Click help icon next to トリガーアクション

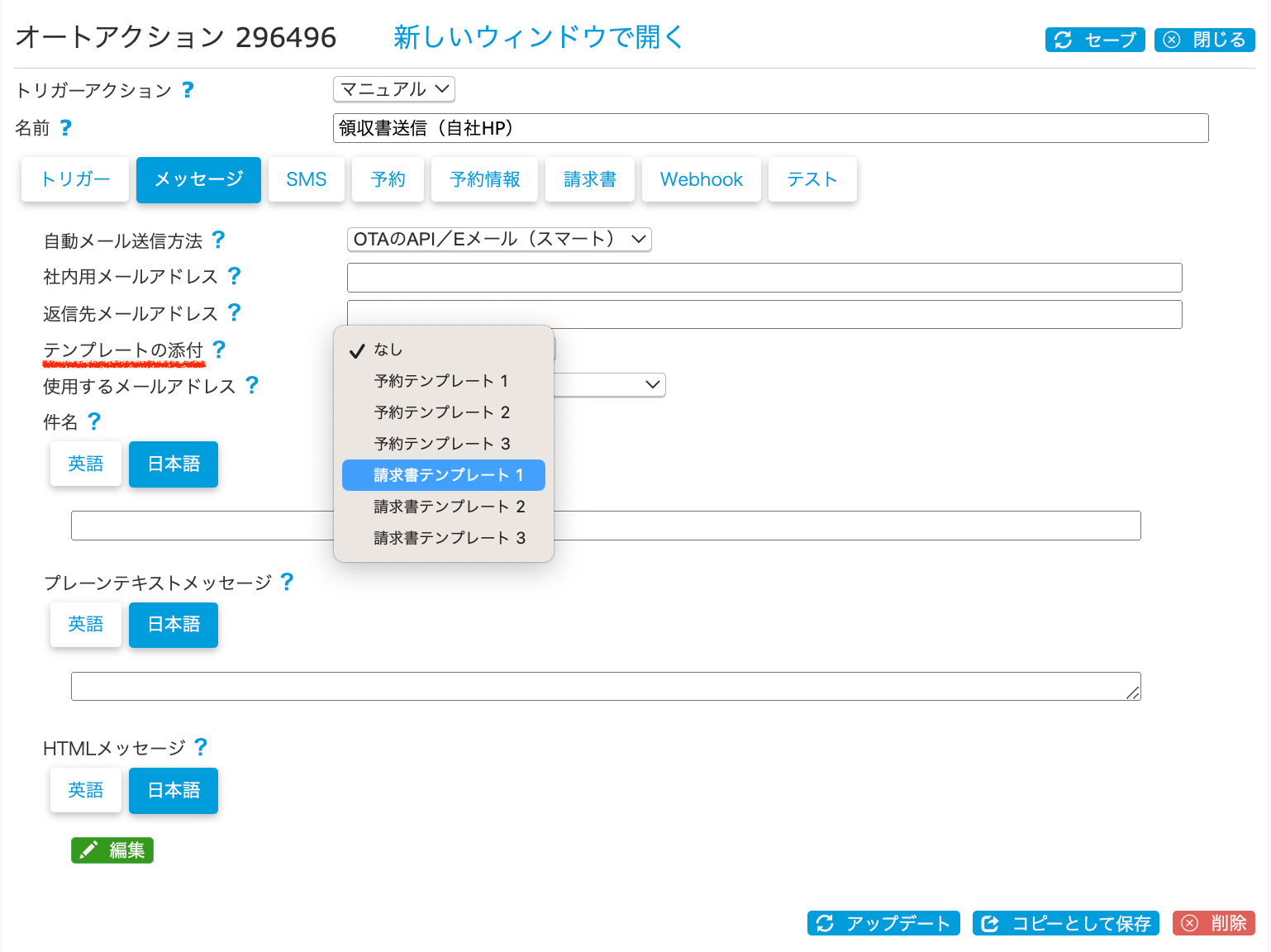[x=188, y=90]
